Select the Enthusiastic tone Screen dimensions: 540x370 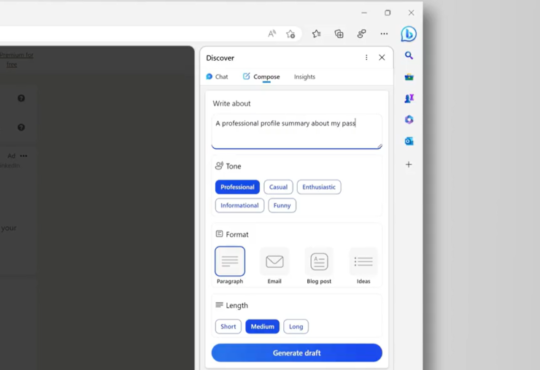[x=319, y=187]
